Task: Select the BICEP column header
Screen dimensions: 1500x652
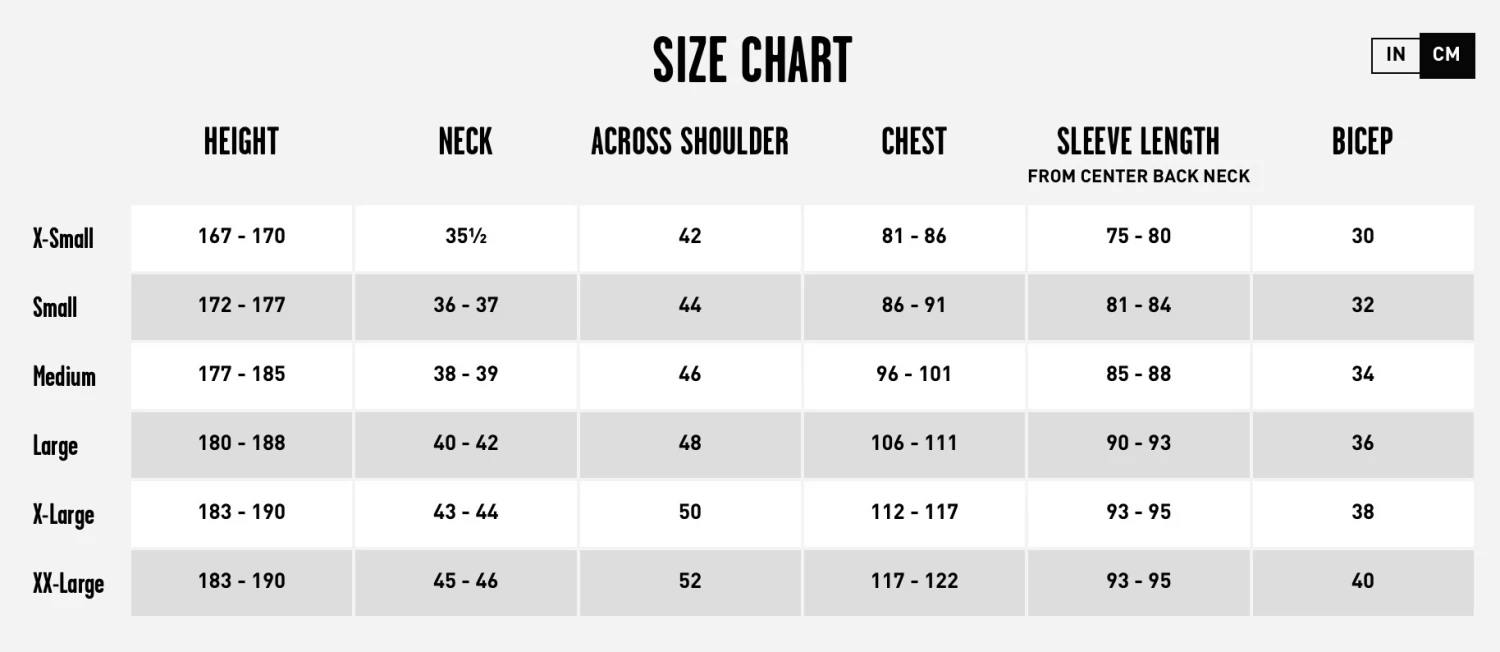Action: point(1362,141)
